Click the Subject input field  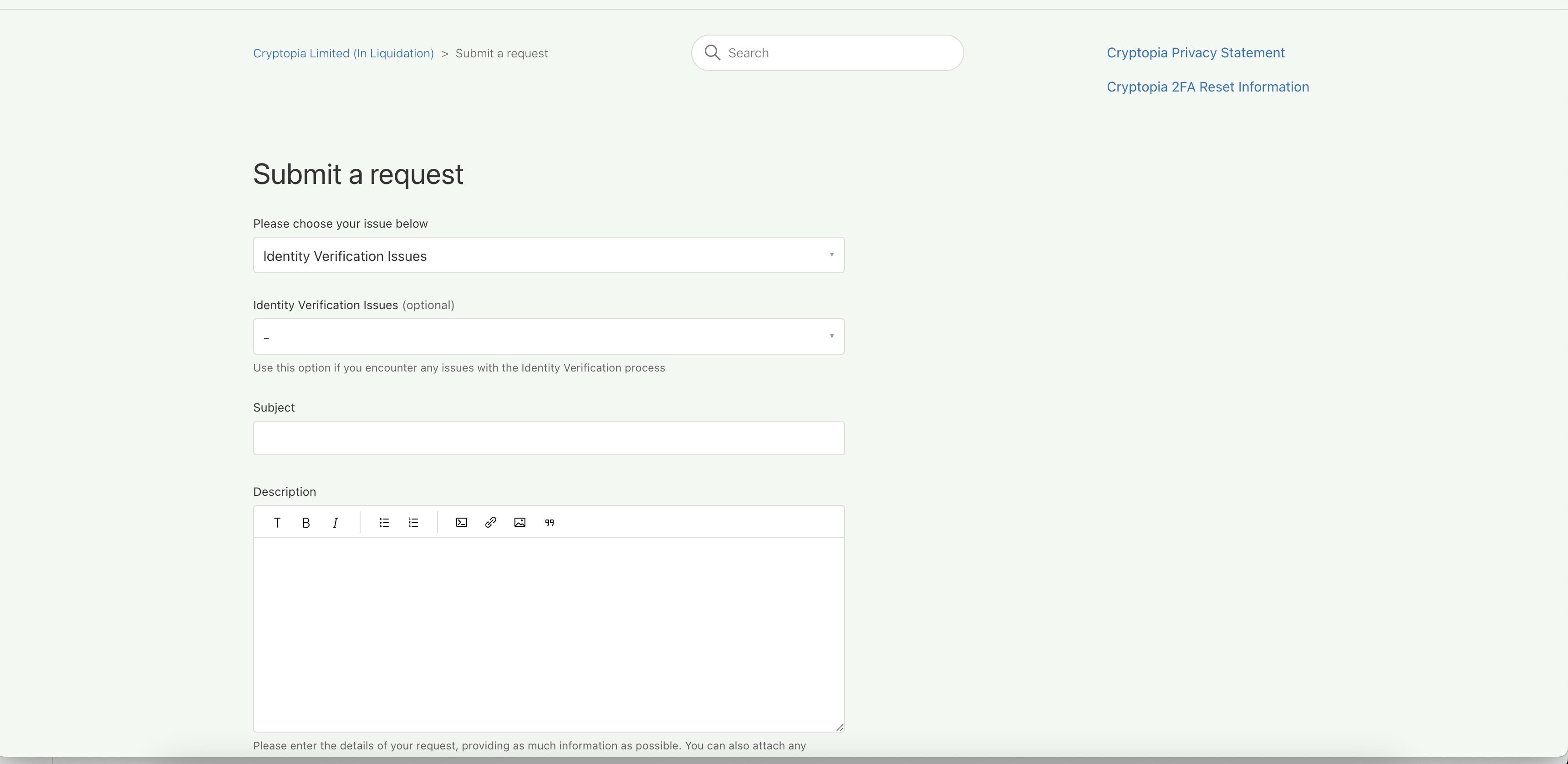tap(548, 438)
